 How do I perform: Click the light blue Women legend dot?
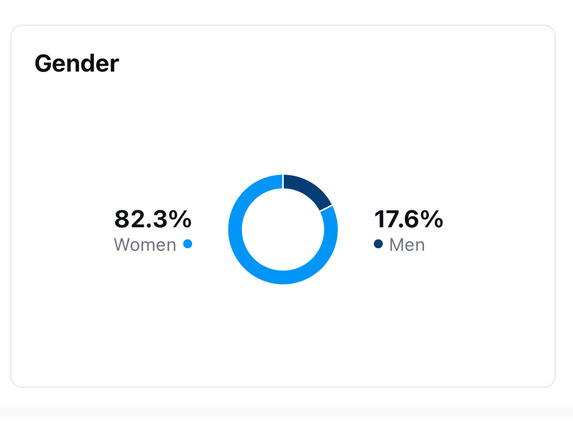[x=187, y=244]
